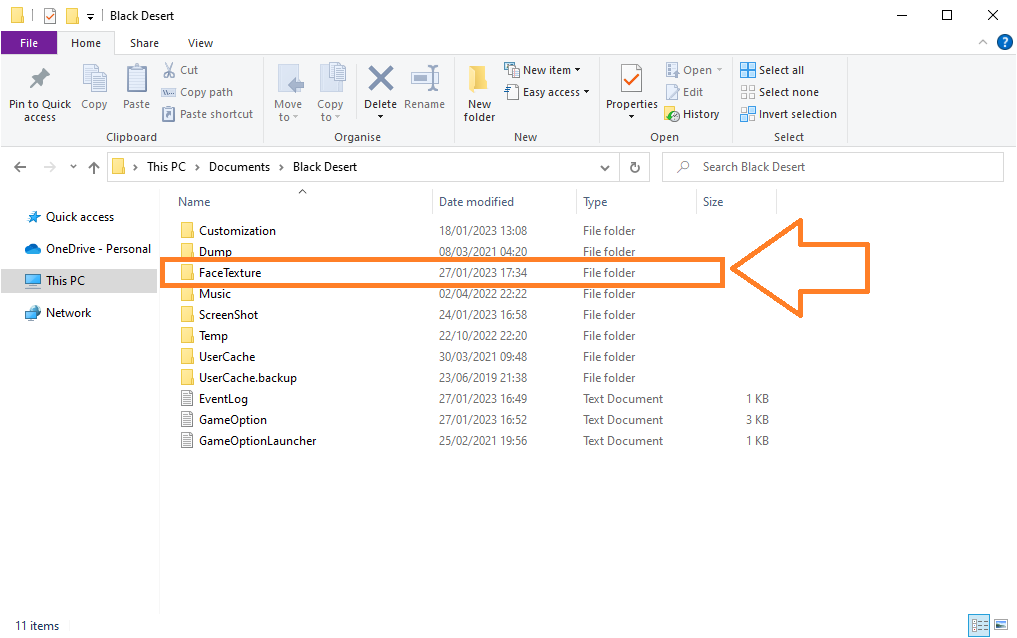Select the ScreenShot folder
1017x638 pixels.
point(228,315)
